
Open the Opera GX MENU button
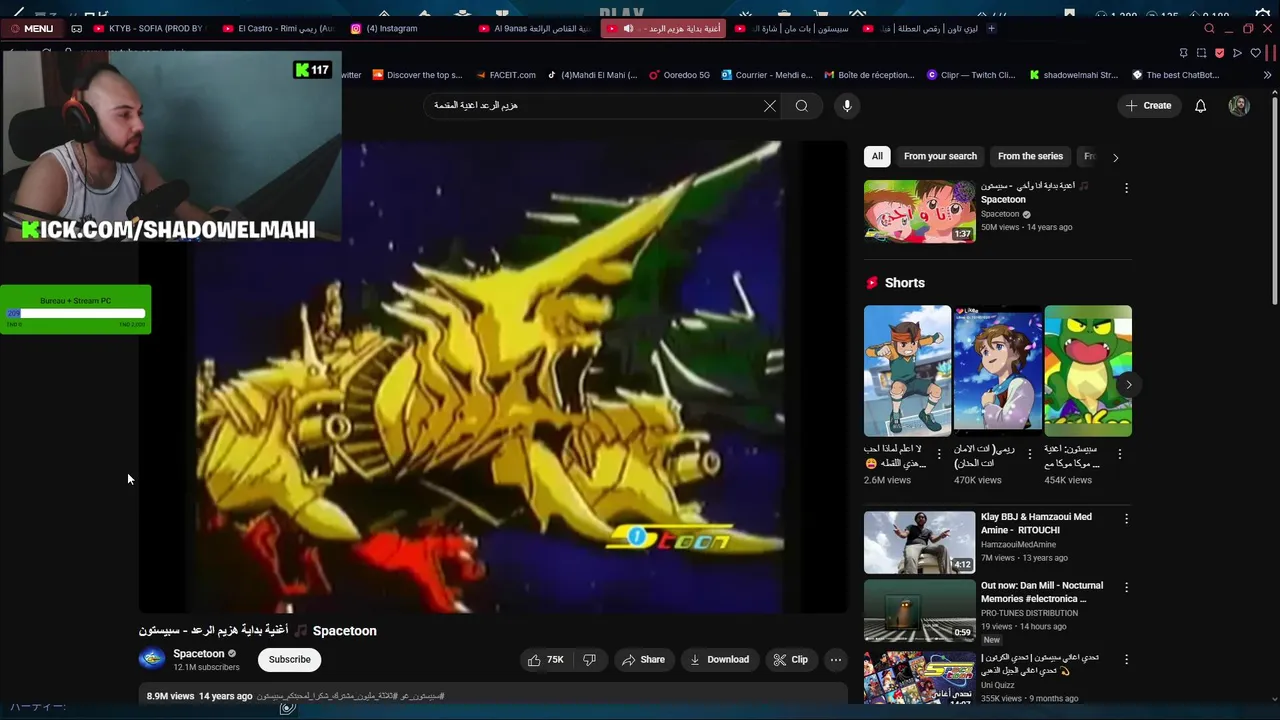31,28
